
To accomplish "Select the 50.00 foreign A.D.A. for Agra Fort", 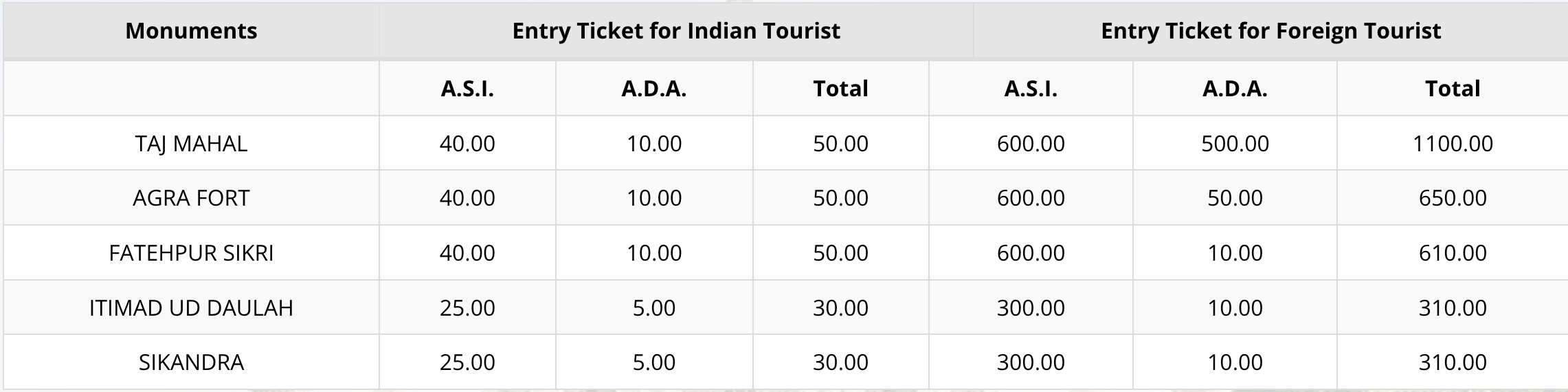I will (1235, 198).
